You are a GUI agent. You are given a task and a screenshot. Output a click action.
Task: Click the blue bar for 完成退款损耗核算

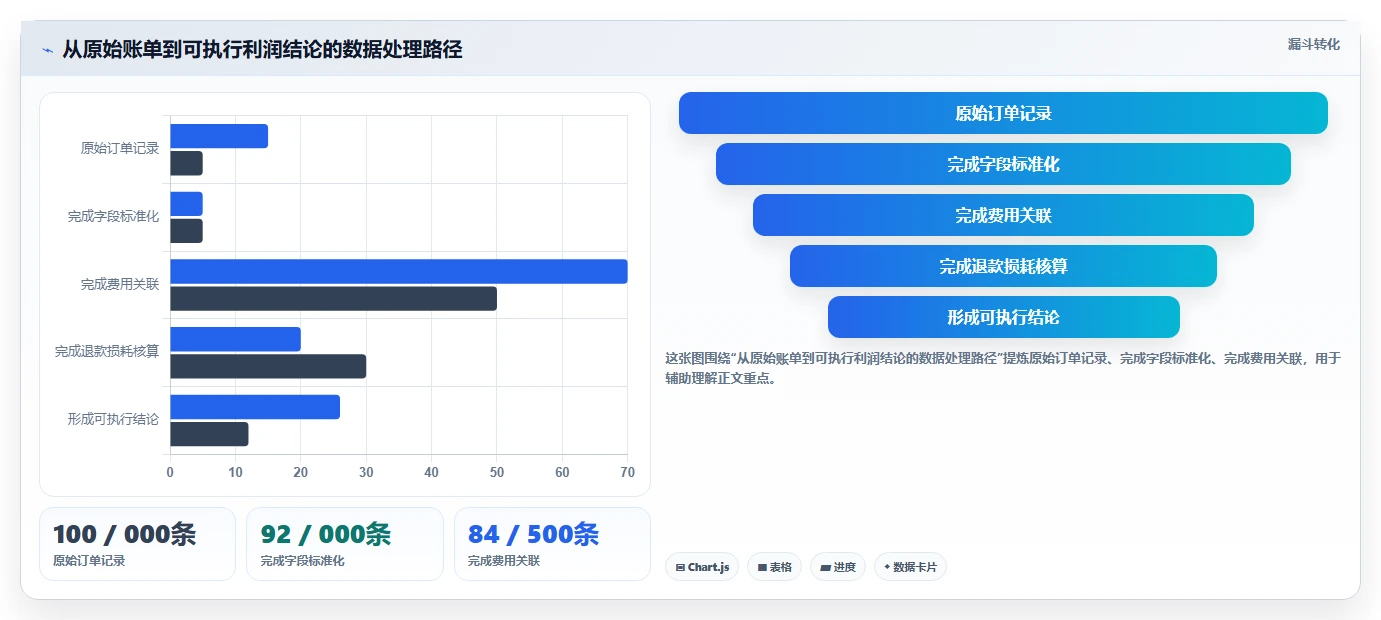click(235, 339)
